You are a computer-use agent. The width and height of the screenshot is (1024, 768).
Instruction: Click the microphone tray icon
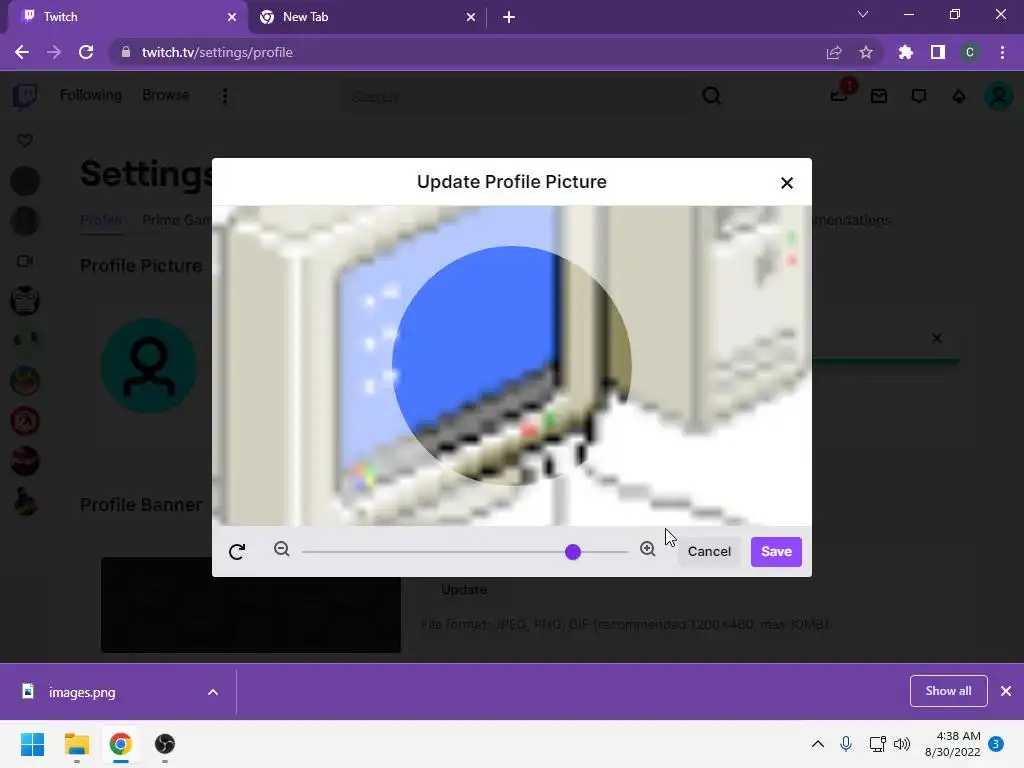tap(846, 744)
